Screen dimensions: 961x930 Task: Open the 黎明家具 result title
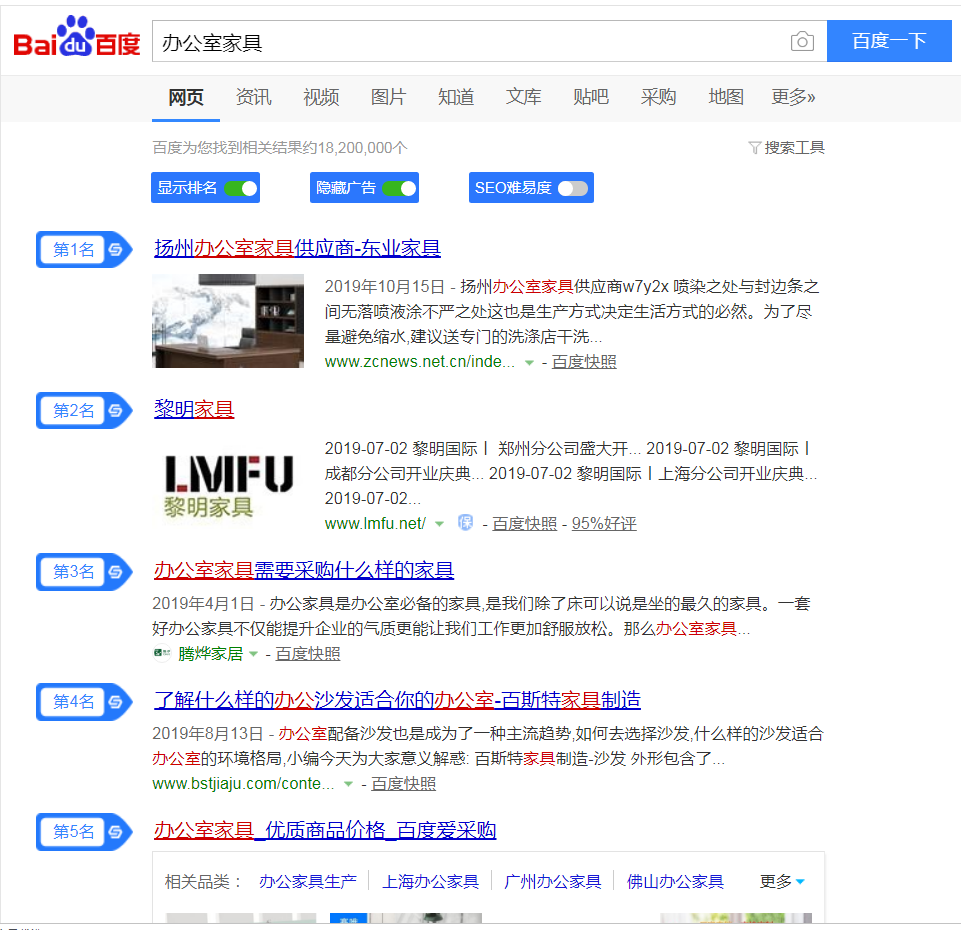(194, 409)
